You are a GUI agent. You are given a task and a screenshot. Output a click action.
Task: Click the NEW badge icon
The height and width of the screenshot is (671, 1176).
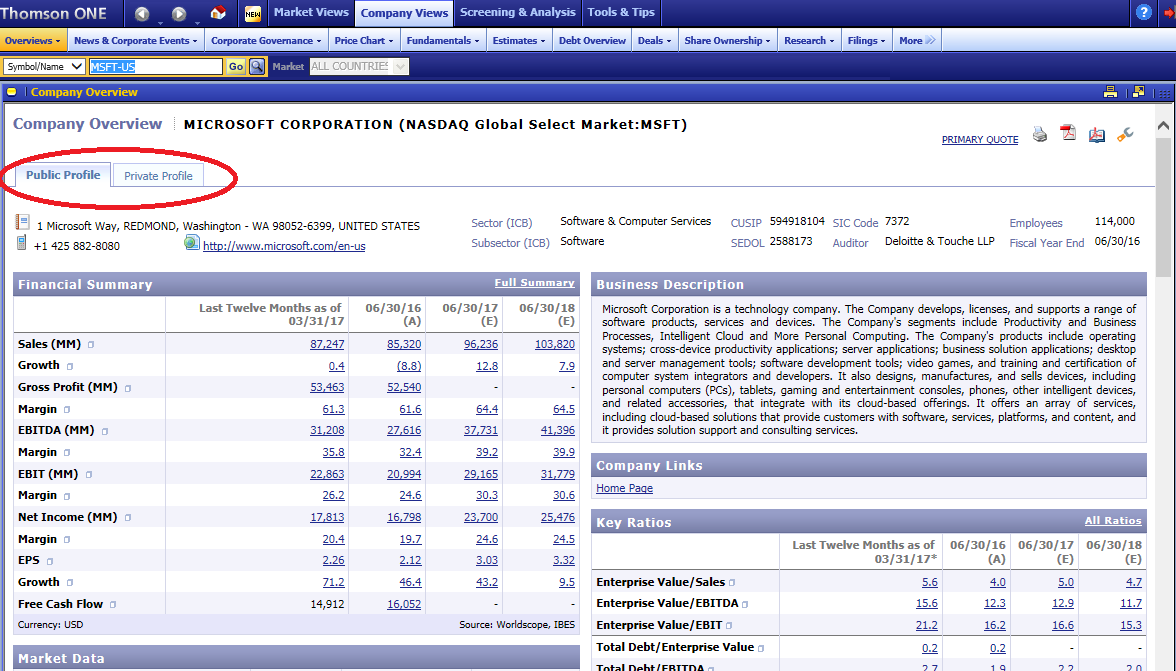pyautogui.click(x=253, y=13)
